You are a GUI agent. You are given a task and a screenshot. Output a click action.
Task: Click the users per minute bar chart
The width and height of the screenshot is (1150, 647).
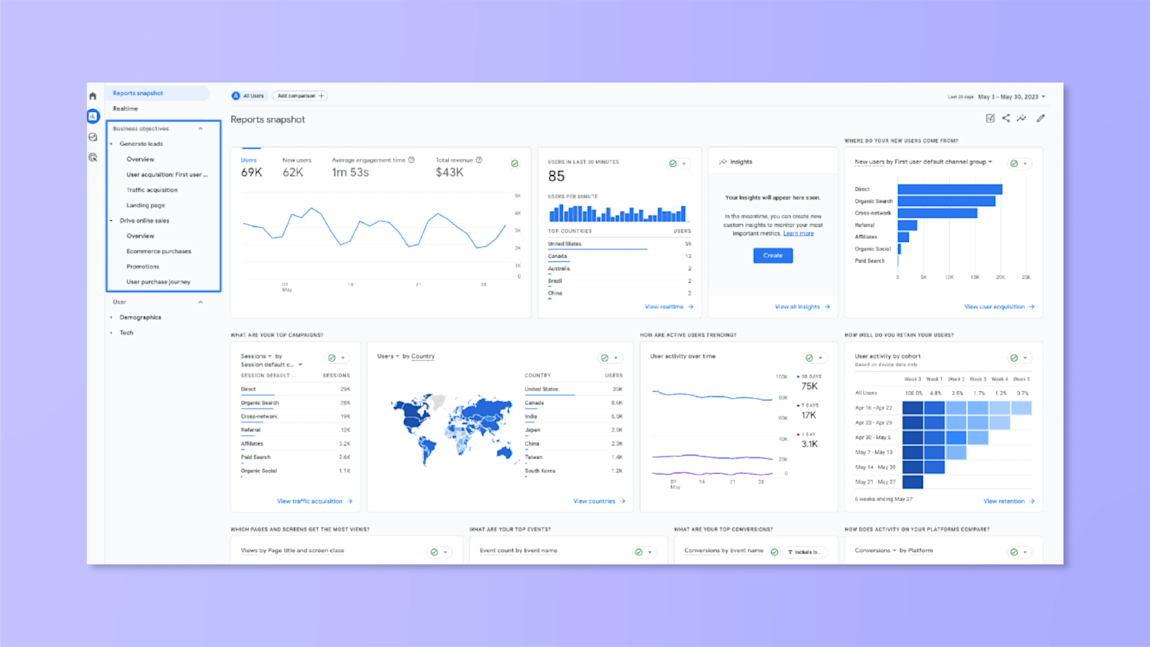coord(618,213)
